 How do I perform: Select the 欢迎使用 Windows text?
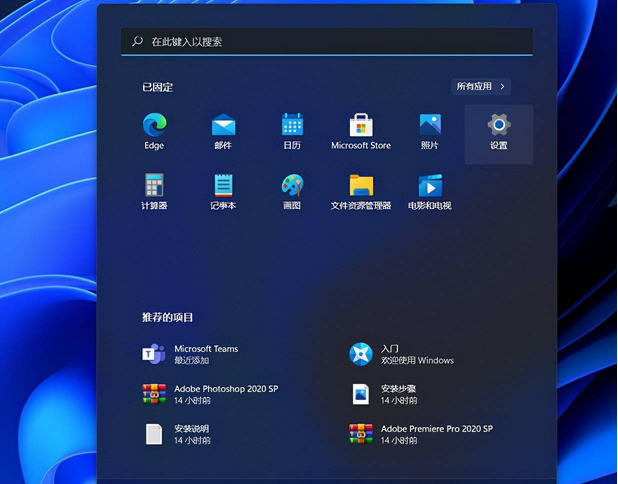[x=417, y=360]
